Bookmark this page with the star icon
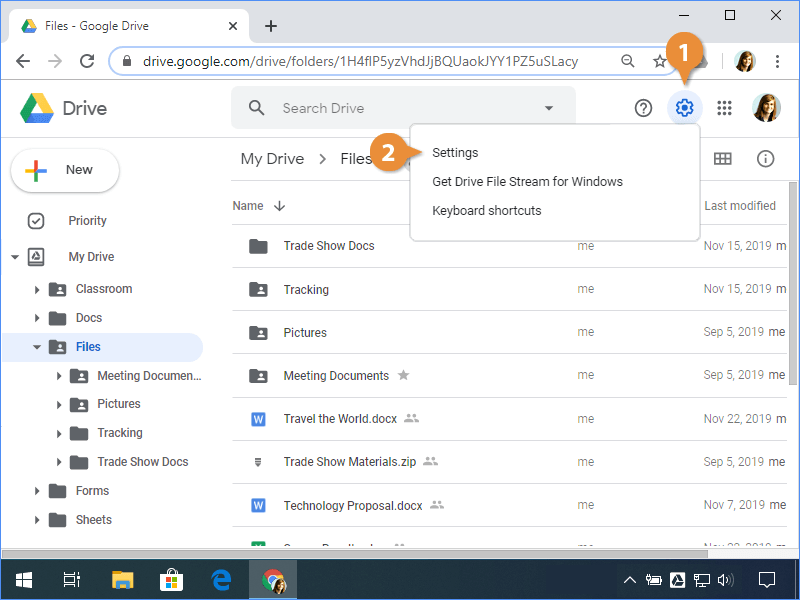Screen dimensions: 800x600 [x=659, y=61]
